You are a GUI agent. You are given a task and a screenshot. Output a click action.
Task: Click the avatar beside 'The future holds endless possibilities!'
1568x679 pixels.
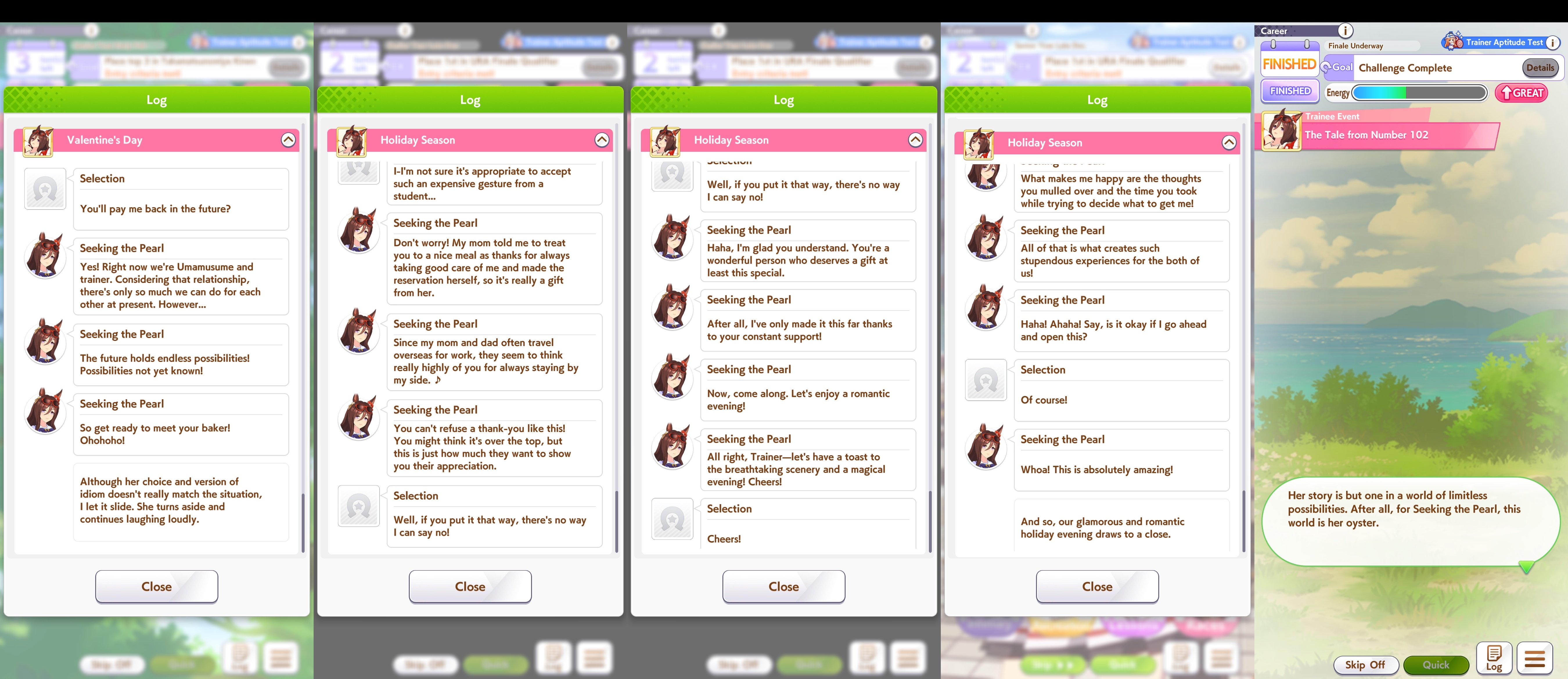coord(45,341)
